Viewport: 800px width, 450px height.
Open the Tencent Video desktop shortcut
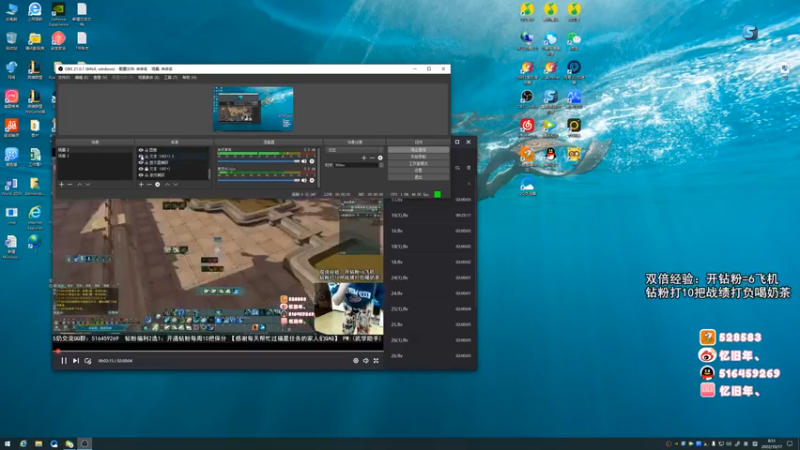tap(551, 126)
